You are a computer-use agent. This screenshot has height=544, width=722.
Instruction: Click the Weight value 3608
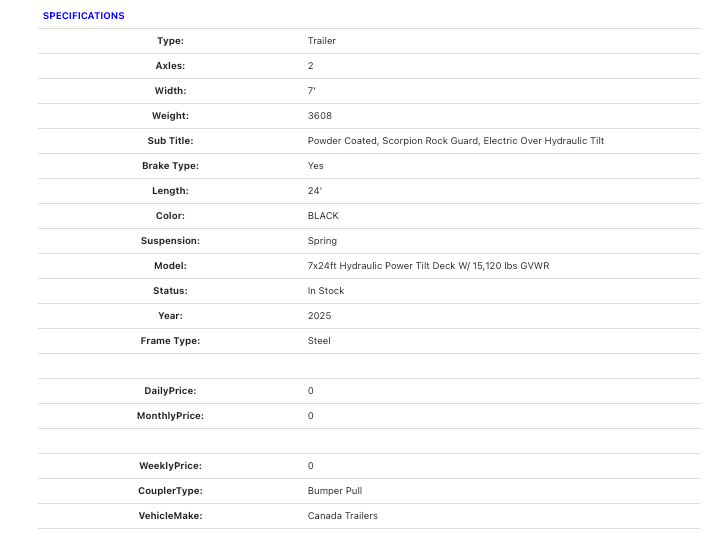coord(320,116)
